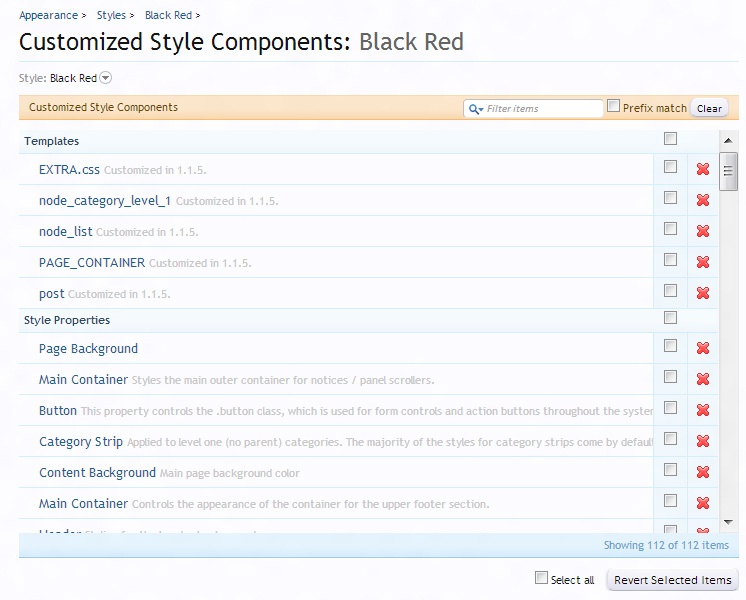This screenshot has width=746, height=600.
Task: Open Main Container notices property link
Action: 83,380
